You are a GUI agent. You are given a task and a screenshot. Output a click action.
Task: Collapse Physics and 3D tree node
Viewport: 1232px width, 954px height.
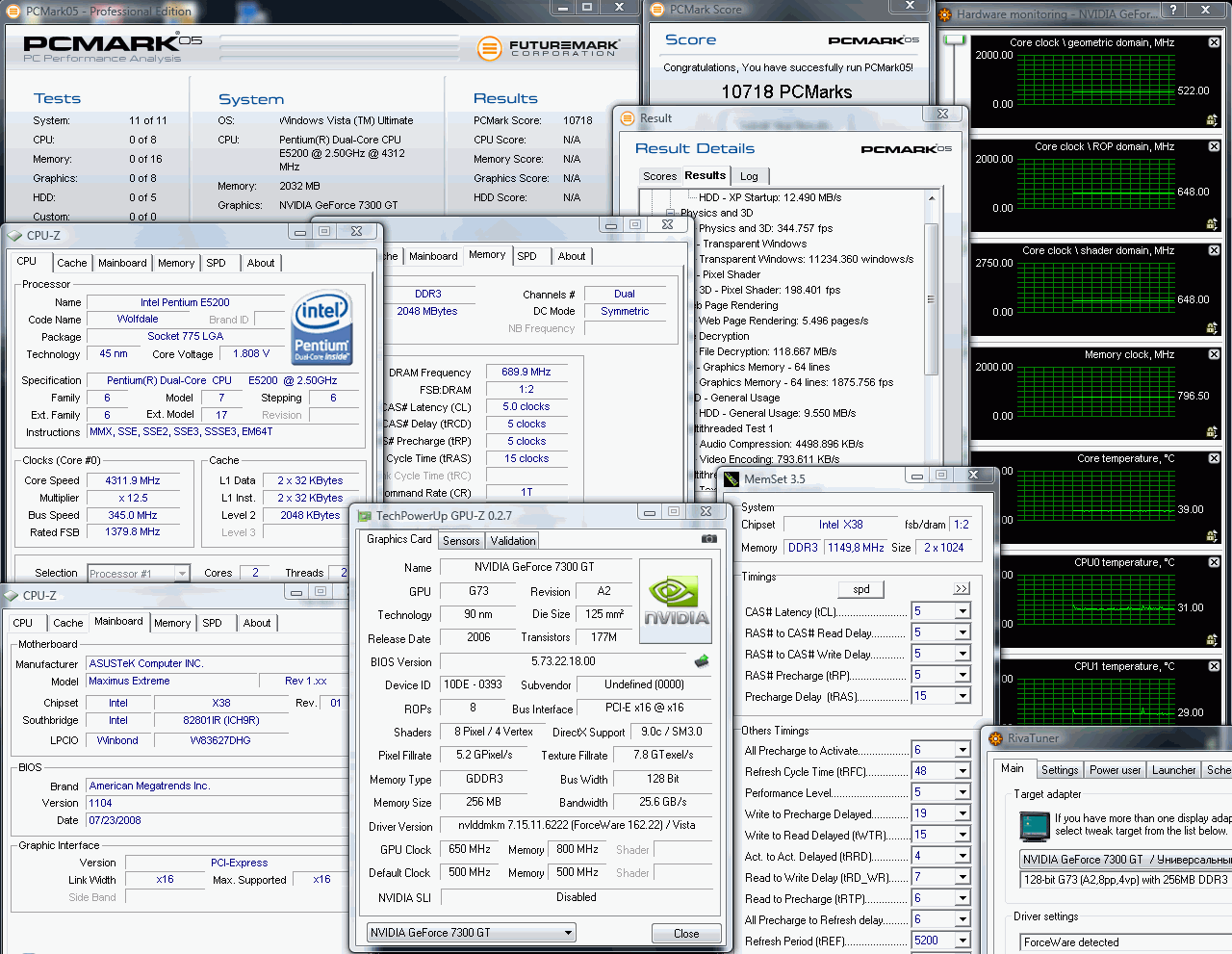(672, 213)
